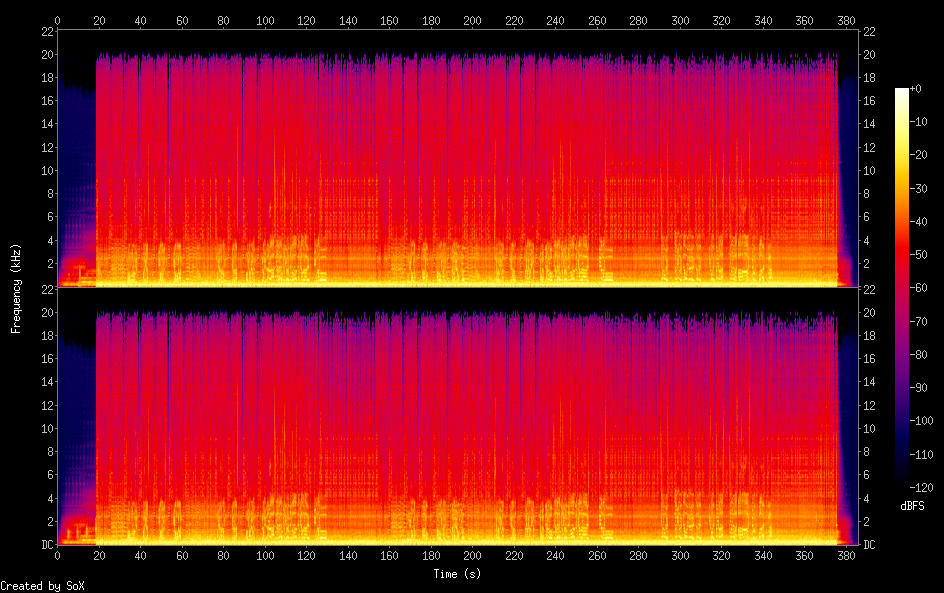
Task: Click the "Time (s)" axis label
Action: (459, 574)
